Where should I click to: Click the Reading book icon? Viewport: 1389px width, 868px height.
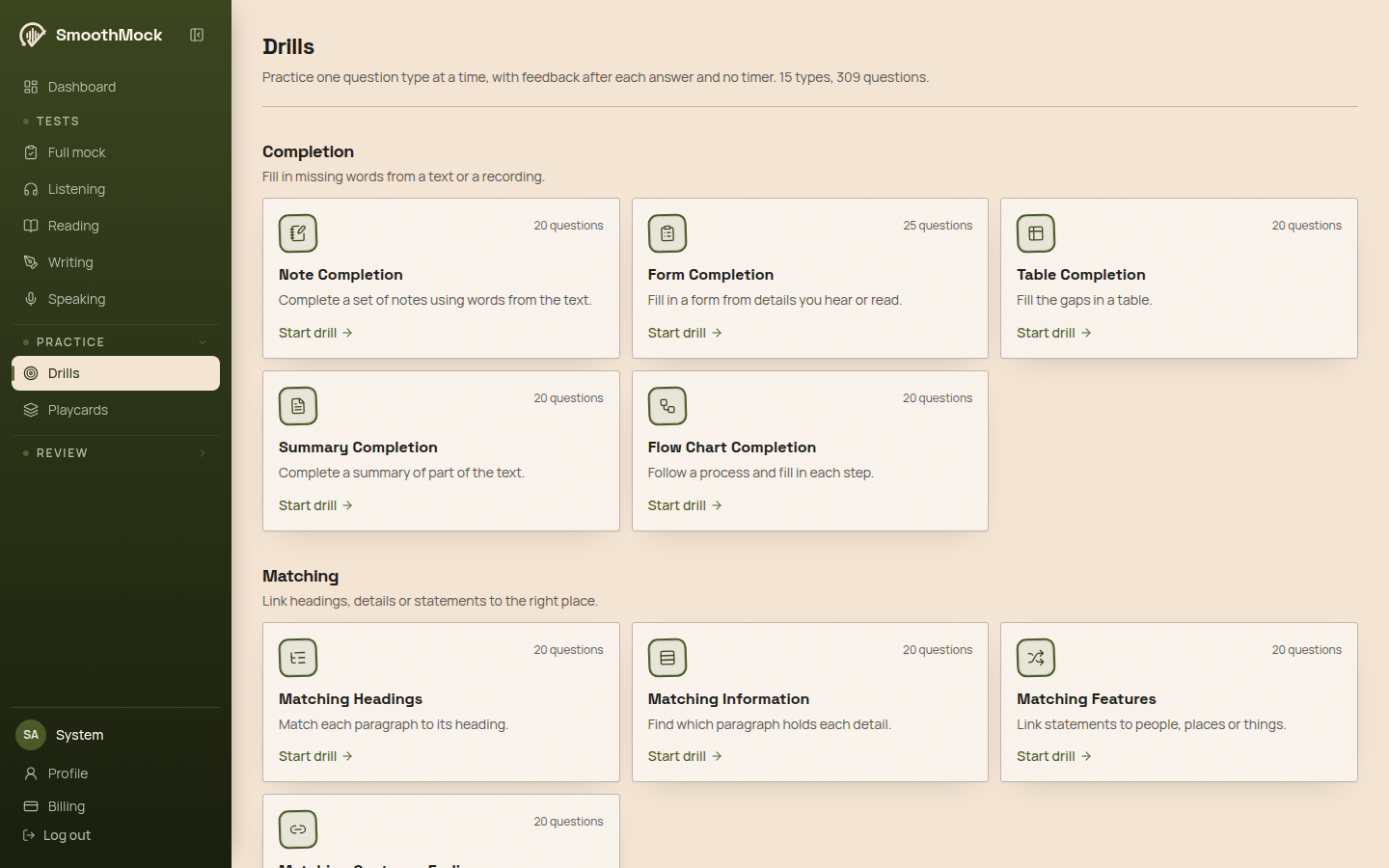click(x=31, y=226)
